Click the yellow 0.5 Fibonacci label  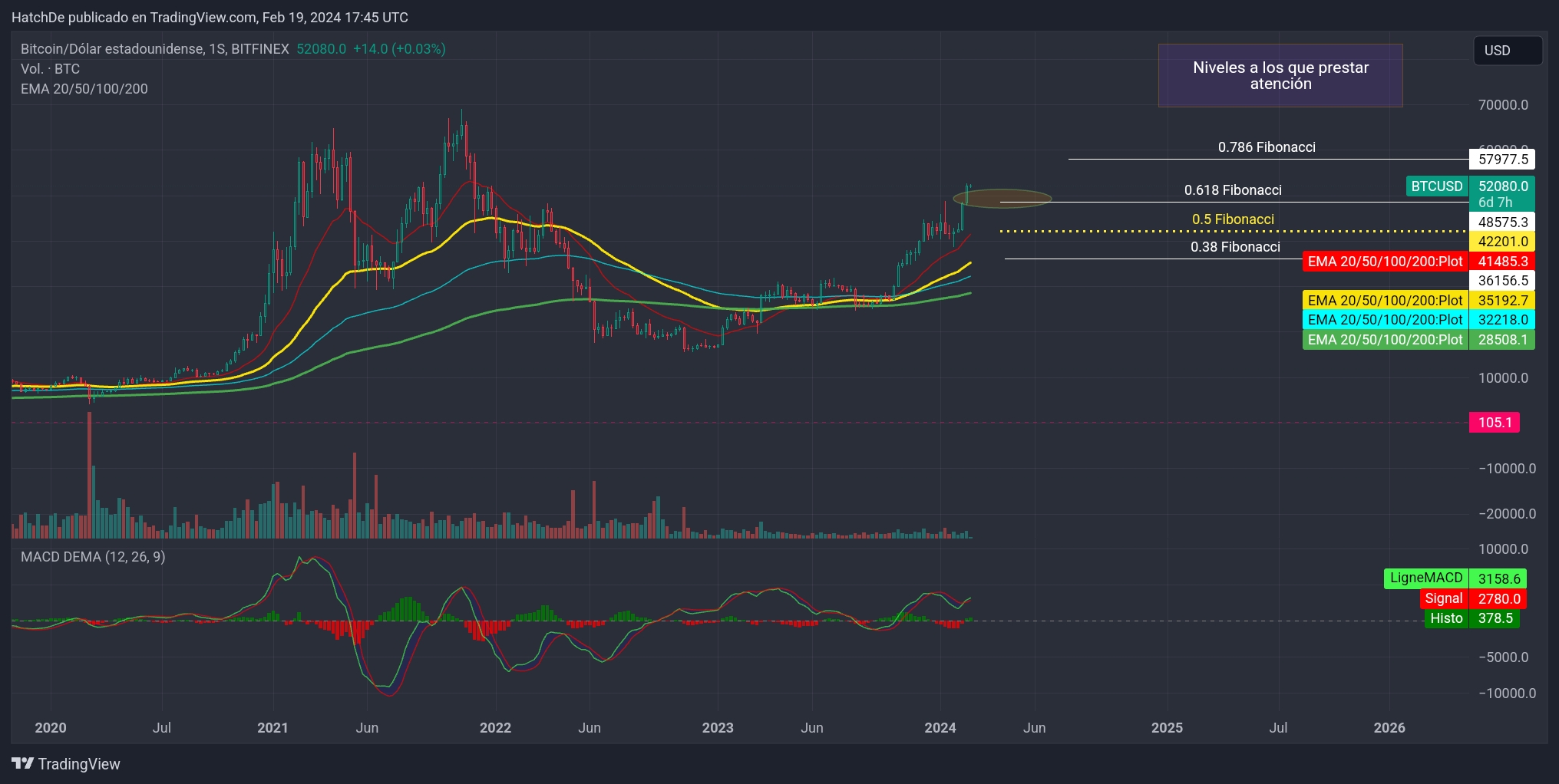(1233, 219)
